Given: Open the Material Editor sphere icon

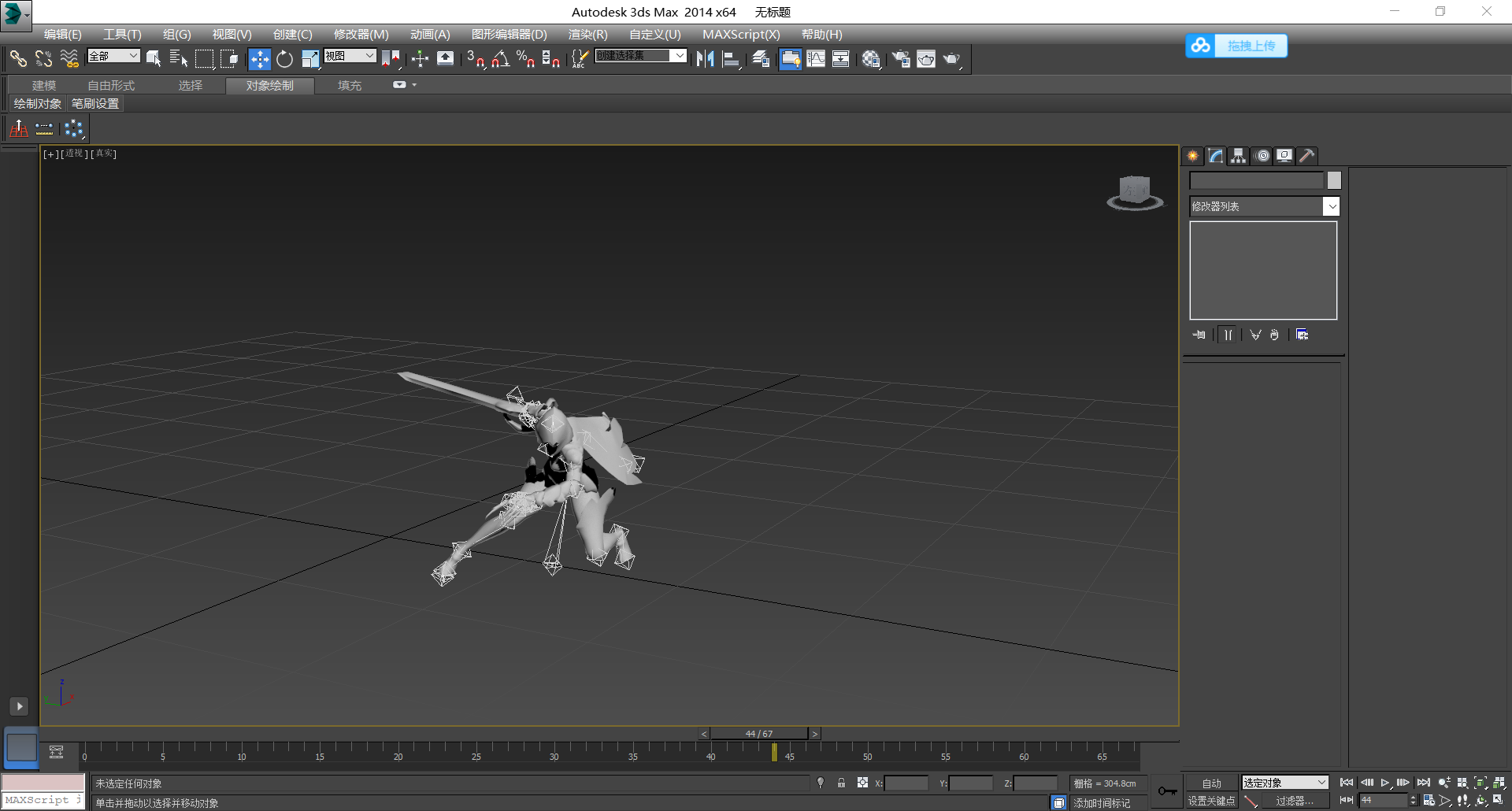Looking at the screenshot, I should (x=870, y=59).
